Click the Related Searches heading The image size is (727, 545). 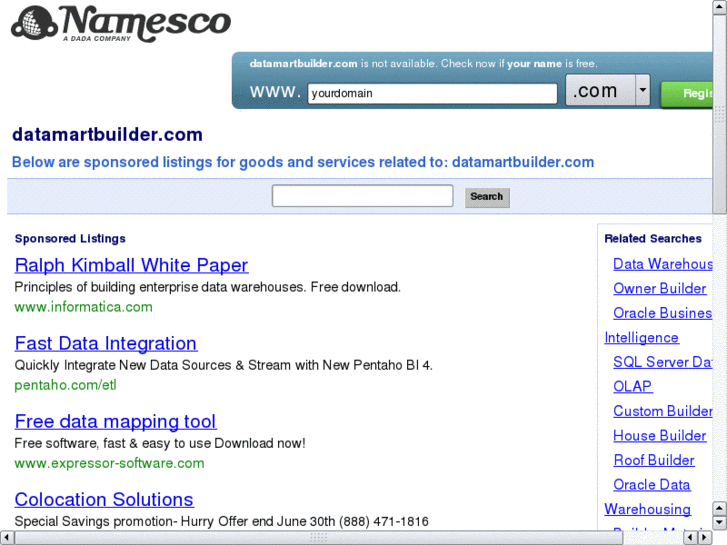653,238
